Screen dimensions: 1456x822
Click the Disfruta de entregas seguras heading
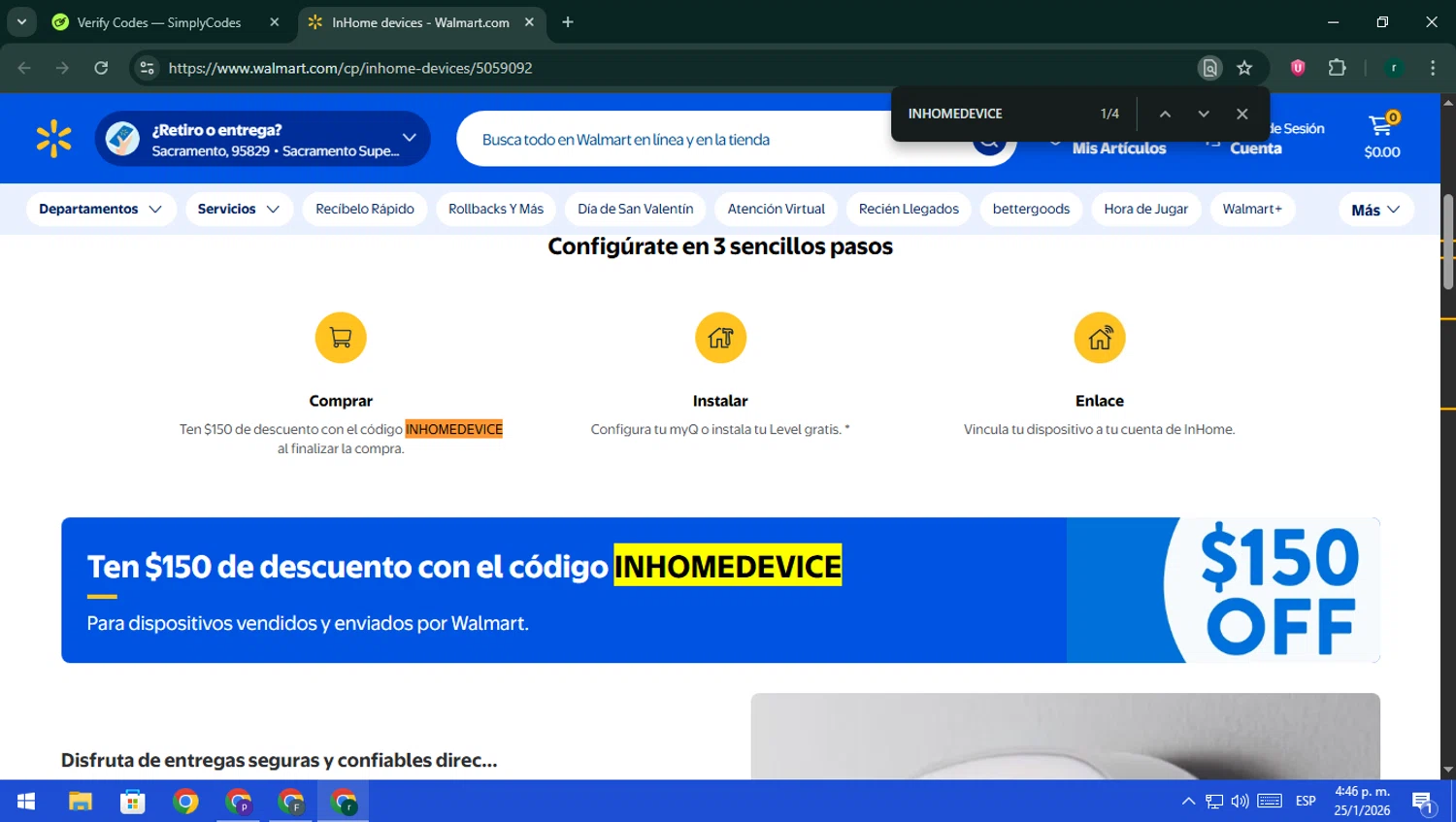[279, 760]
